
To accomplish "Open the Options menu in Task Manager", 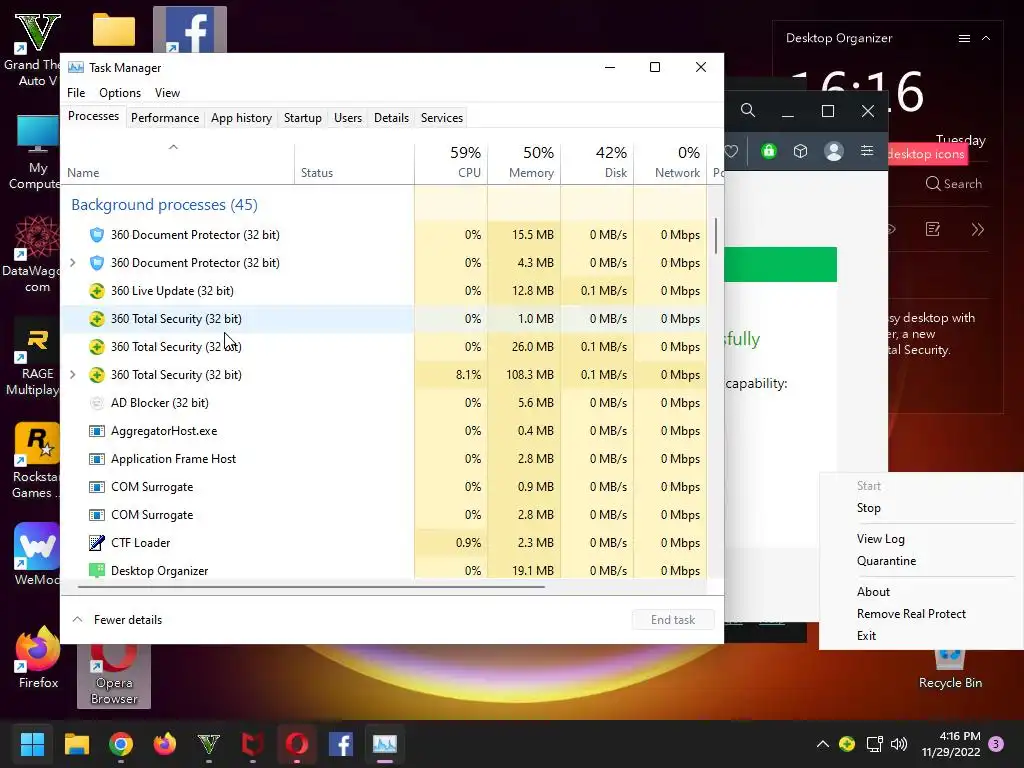I will coord(120,93).
